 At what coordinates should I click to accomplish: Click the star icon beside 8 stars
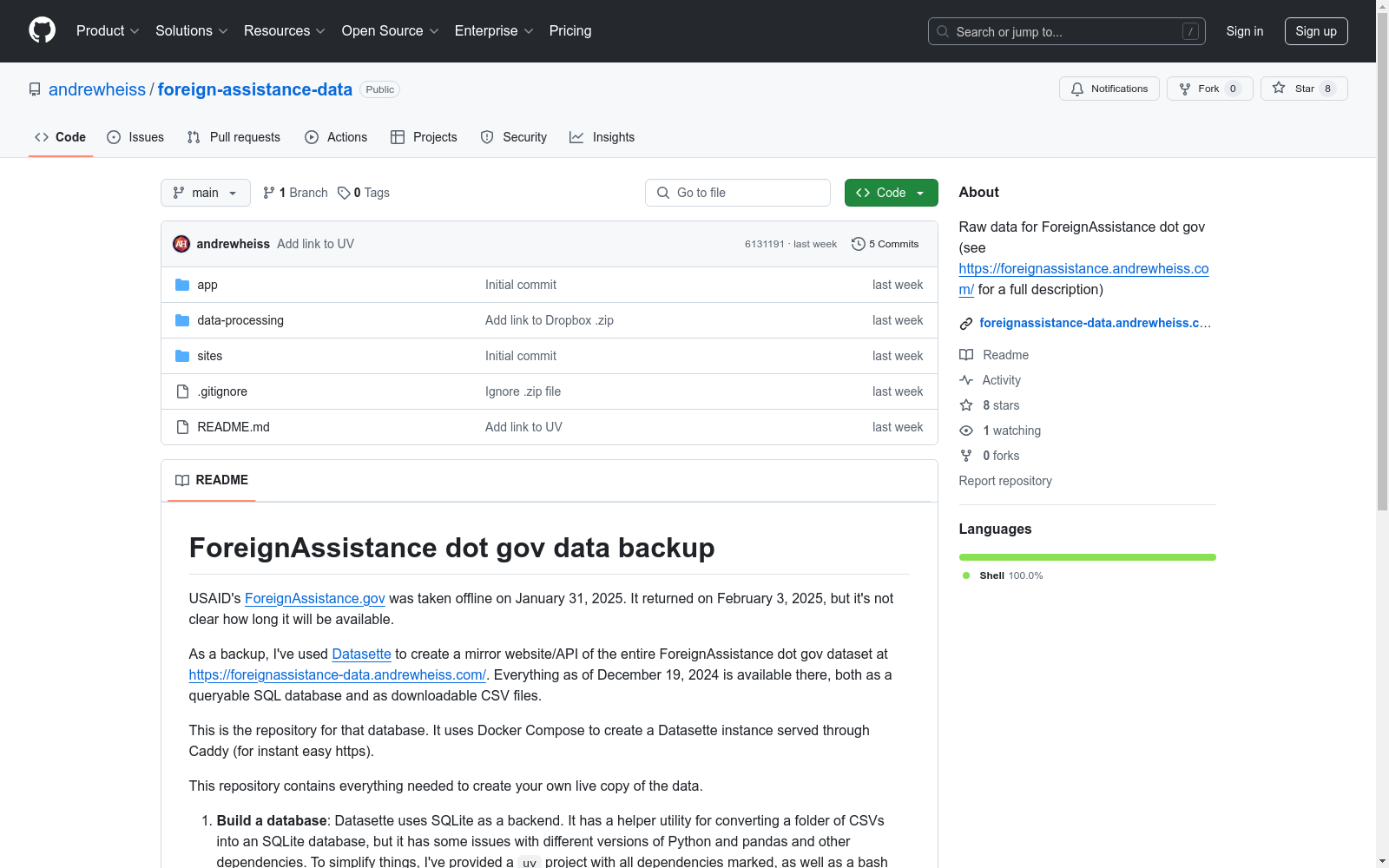966,405
